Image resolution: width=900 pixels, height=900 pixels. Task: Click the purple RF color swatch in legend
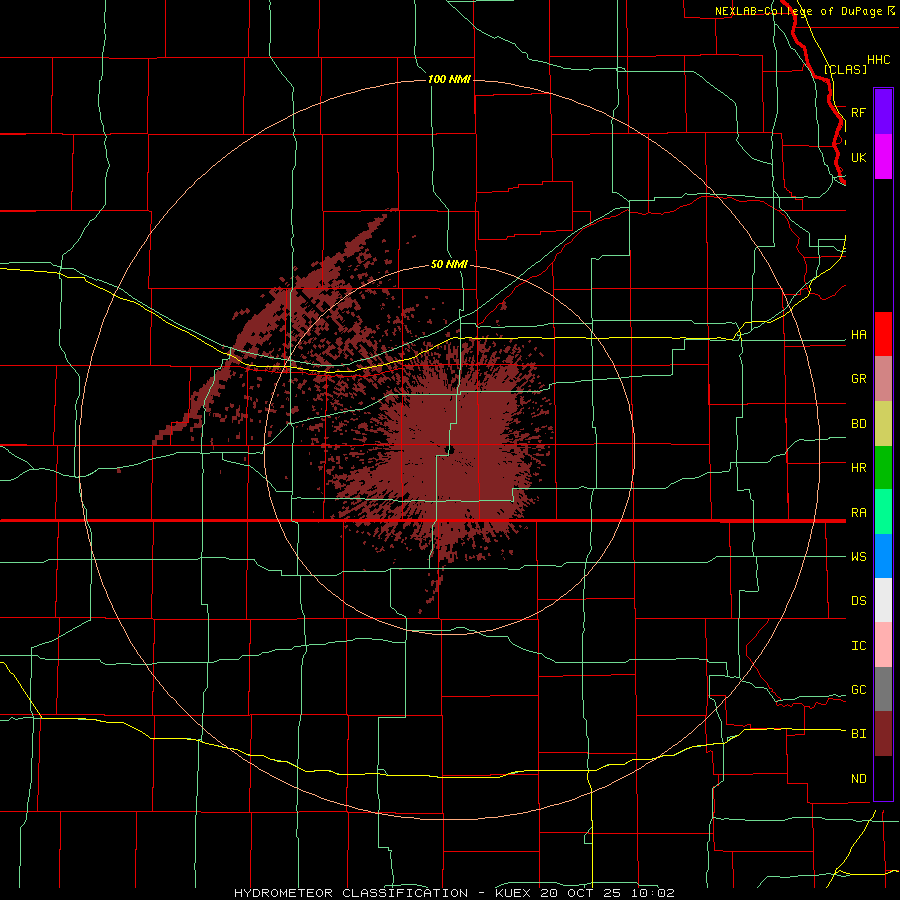click(x=883, y=112)
